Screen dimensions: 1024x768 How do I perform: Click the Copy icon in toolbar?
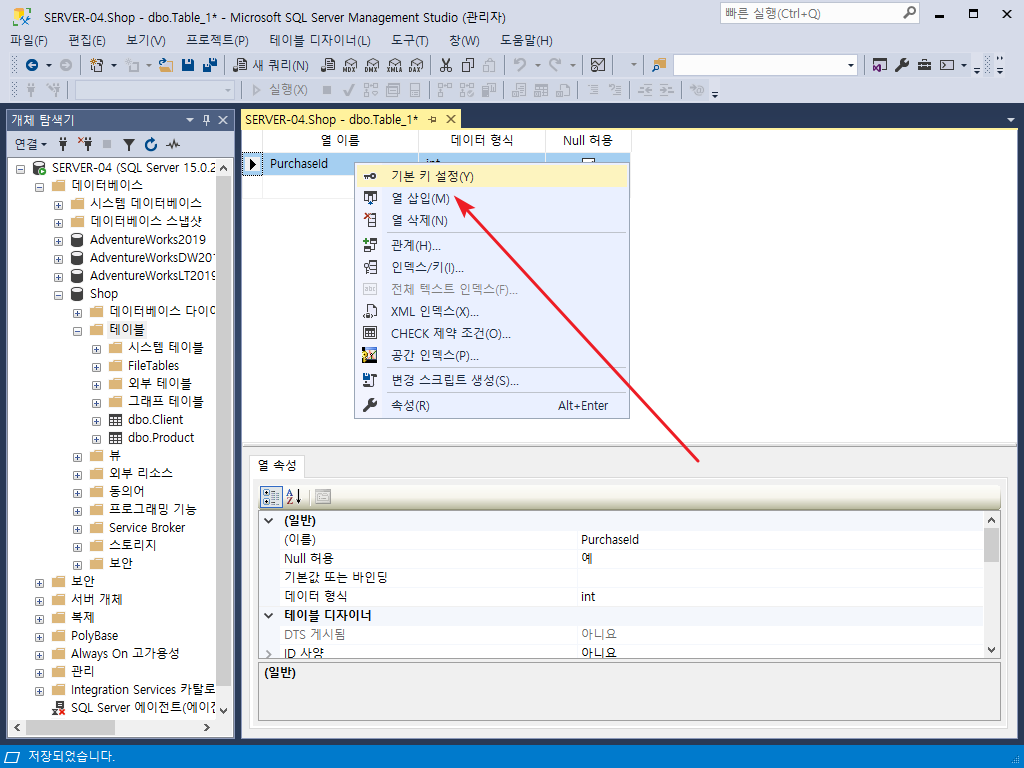pyautogui.click(x=468, y=65)
